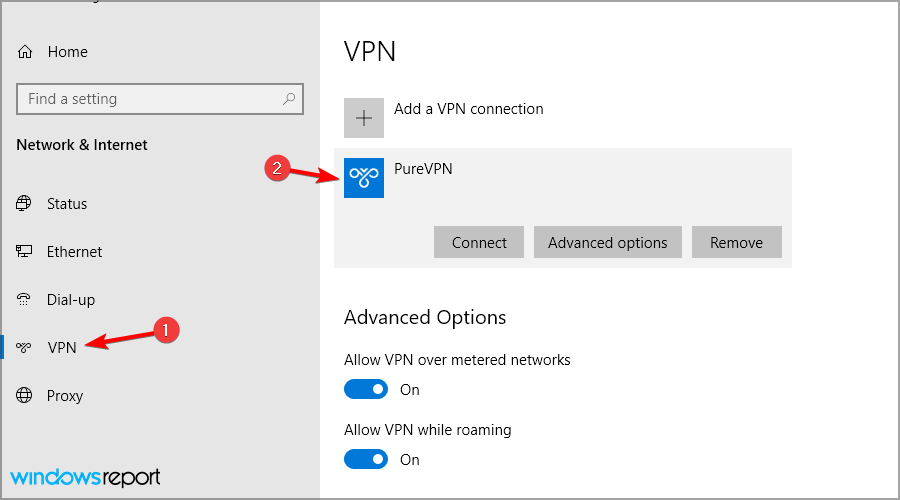The height and width of the screenshot is (500, 900).
Task: Open the Proxy settings page
Action: pyautogui.click(x=65, y=396)
